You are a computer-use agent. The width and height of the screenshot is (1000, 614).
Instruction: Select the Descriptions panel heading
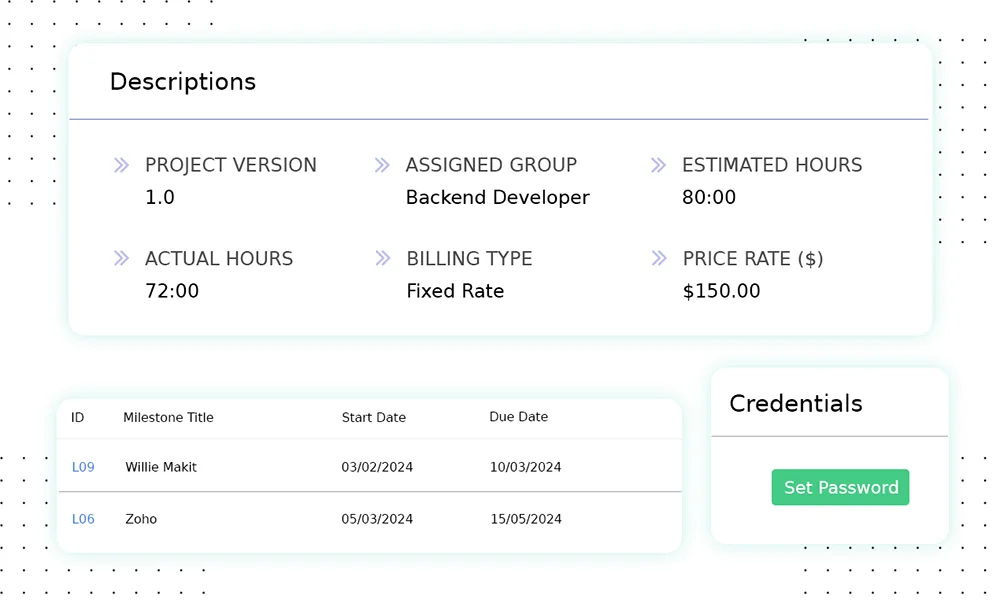[x=183, y=82]
